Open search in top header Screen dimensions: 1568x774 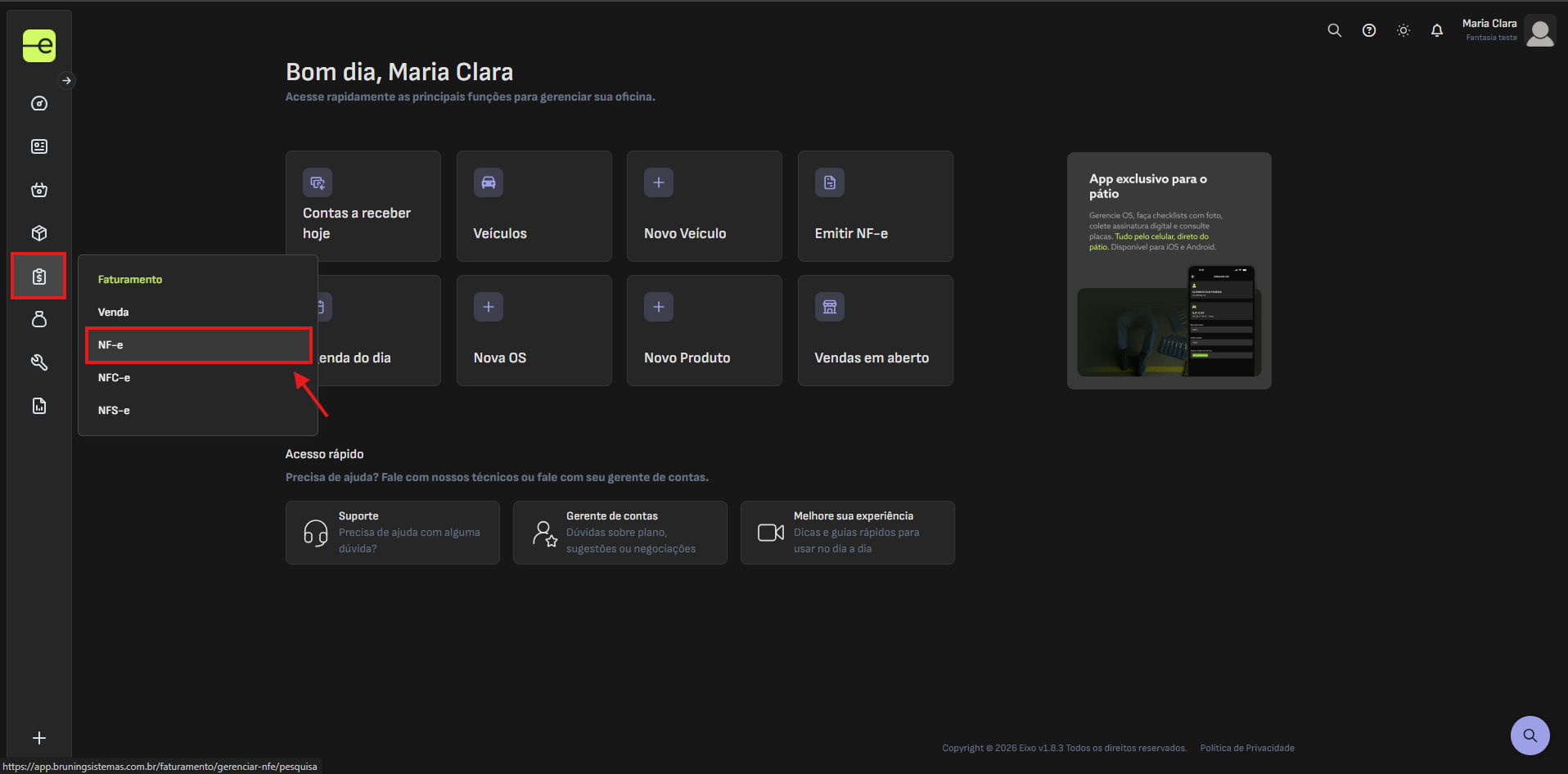pyautogui.click(x=1334, y=30)
